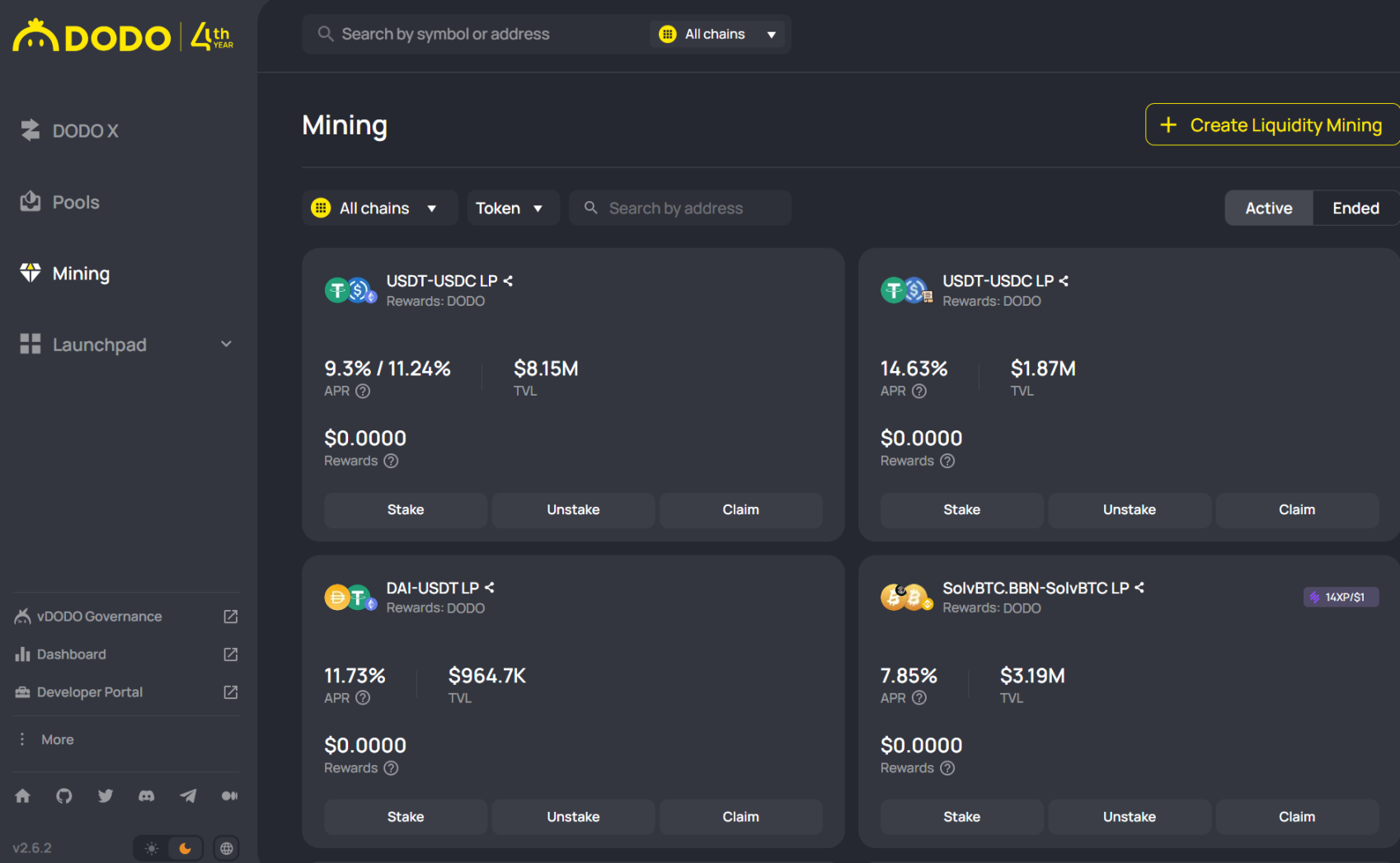Focus the Search by address field

click(680, 208)
